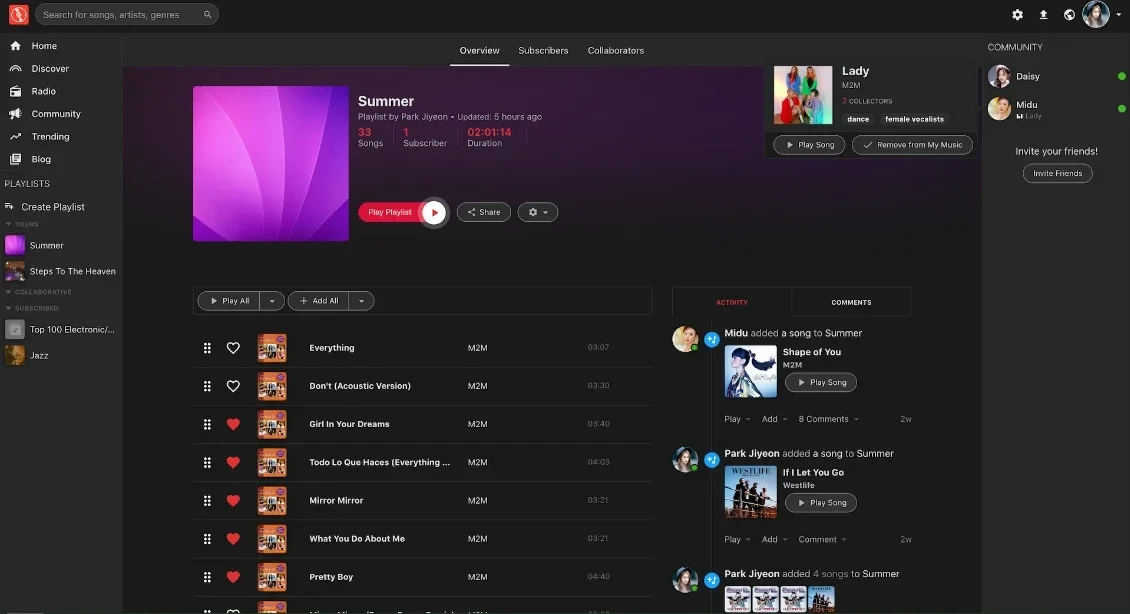The image size is (1130, 614).
Task: Unlike What You Do About Me
Action: (x=233, y=539)
